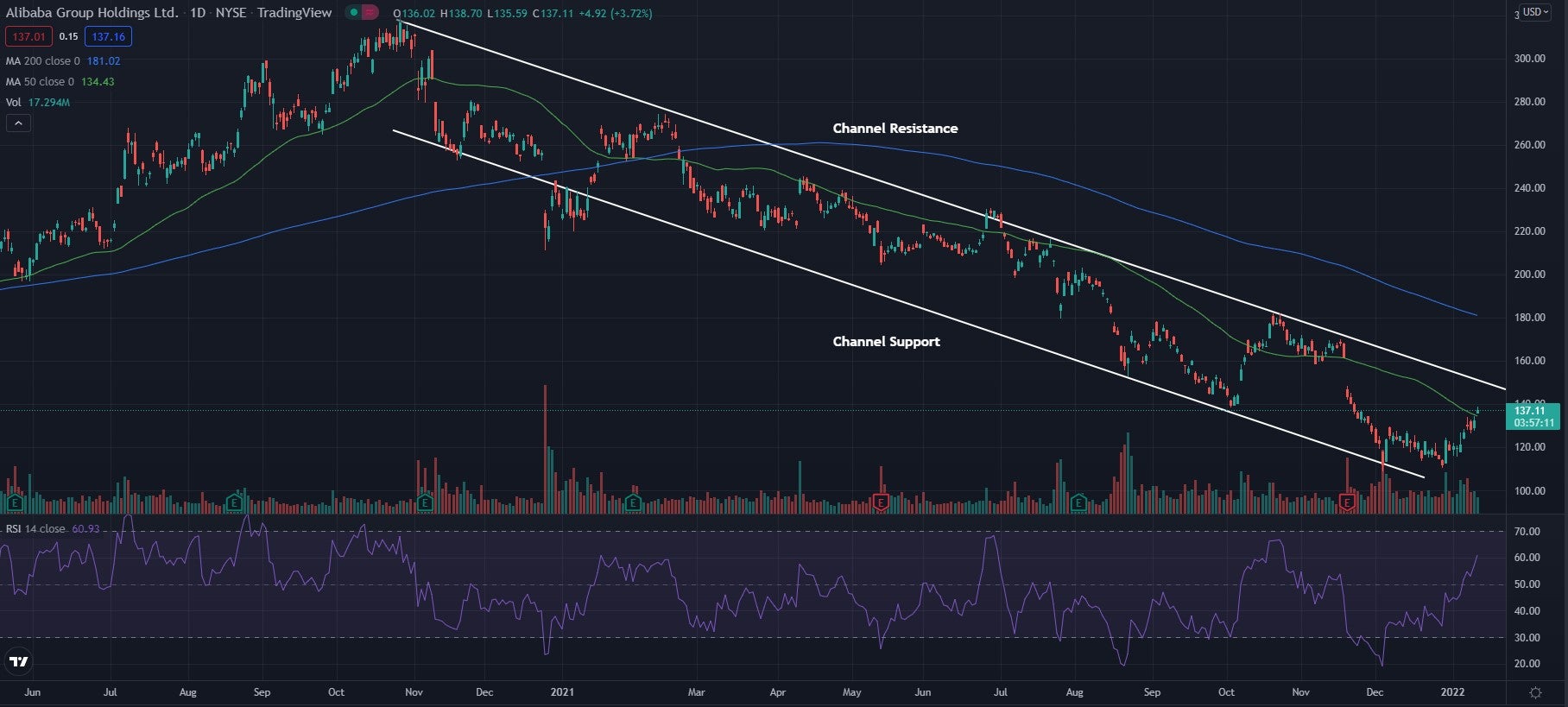The height and width of the screenshot is (707, 1568).
Task: Click the MA 200 value 181.02
Action: point(104,61)
